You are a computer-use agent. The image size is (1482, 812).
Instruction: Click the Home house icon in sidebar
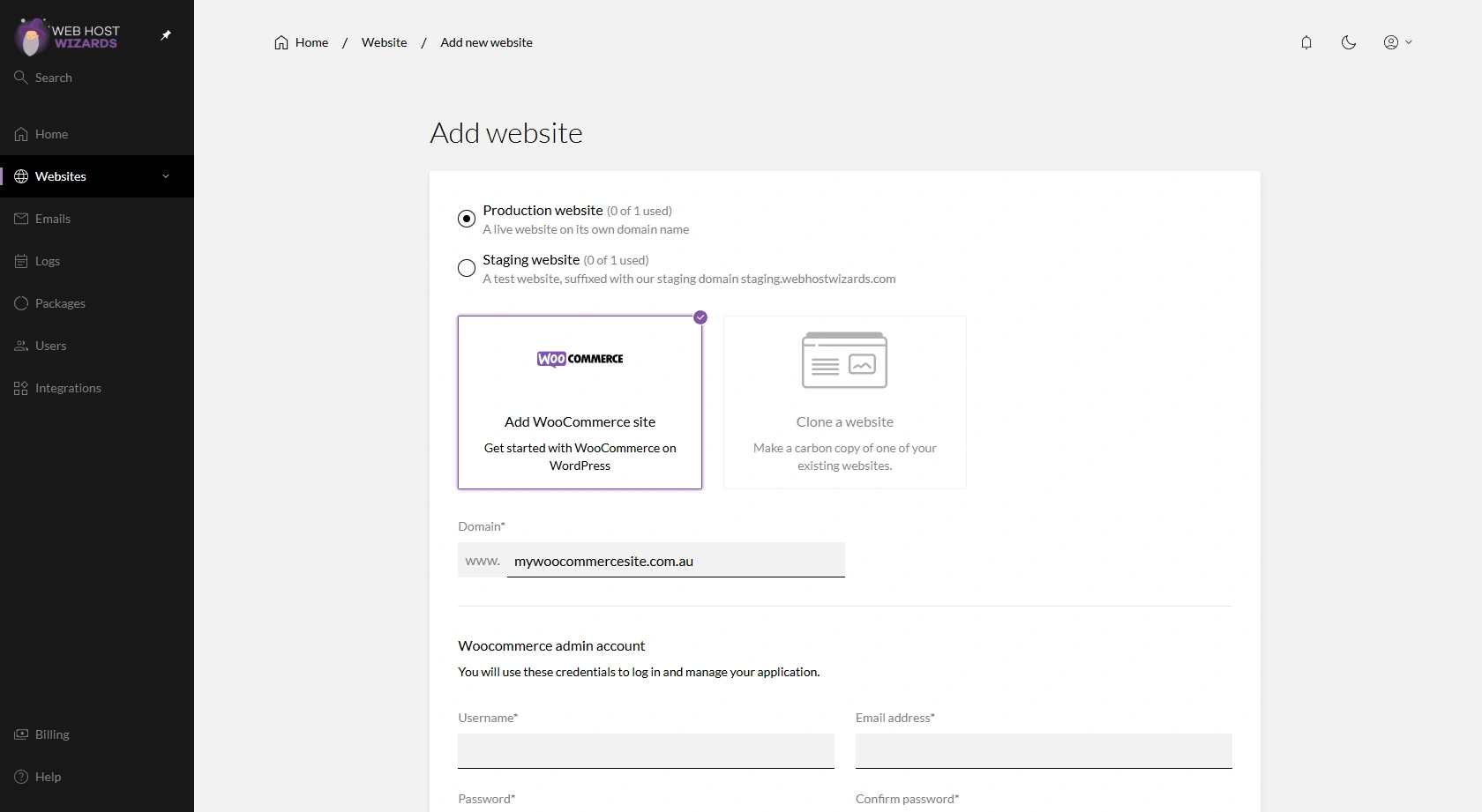click(x=21, y=134)
